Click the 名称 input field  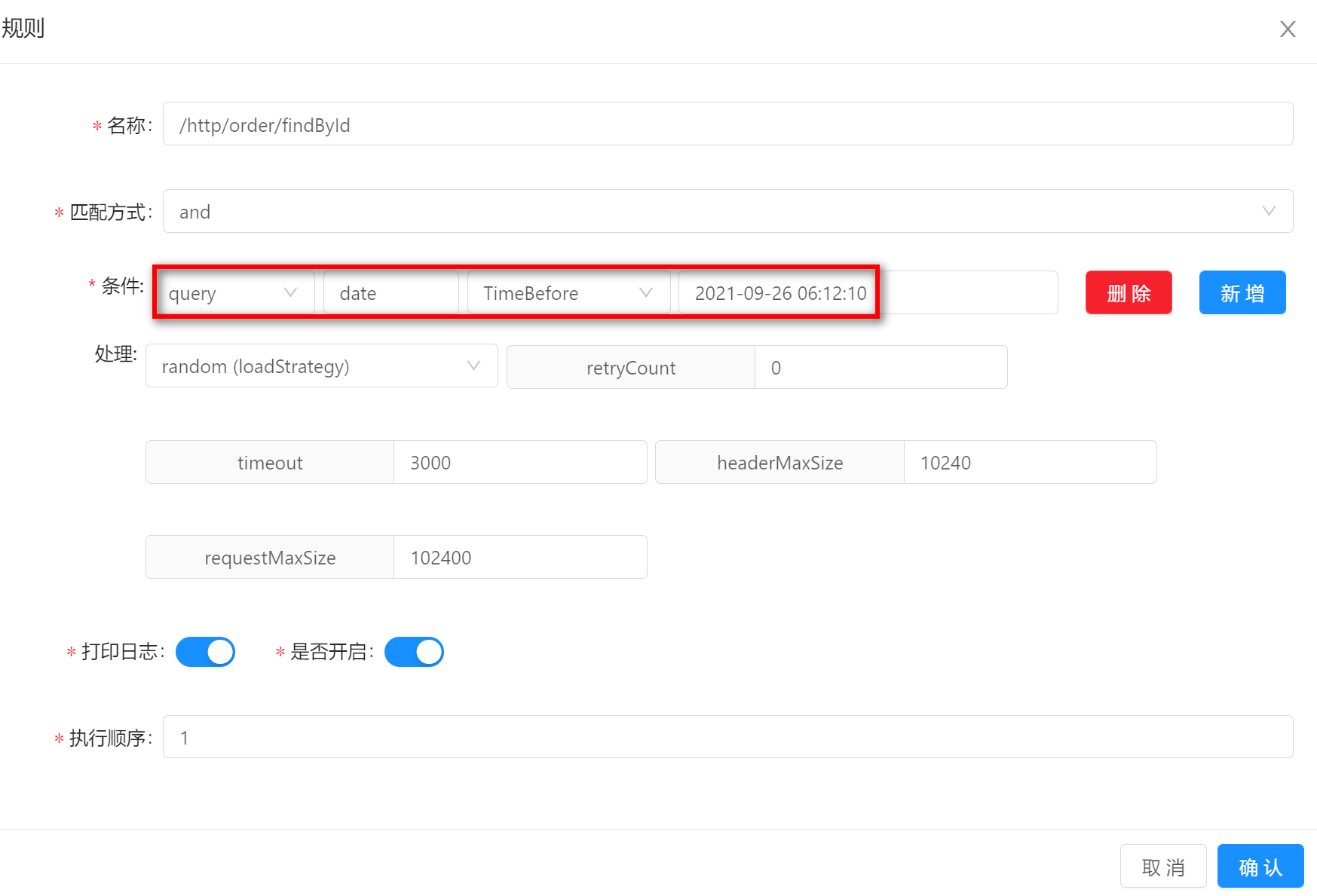(727, 124)
